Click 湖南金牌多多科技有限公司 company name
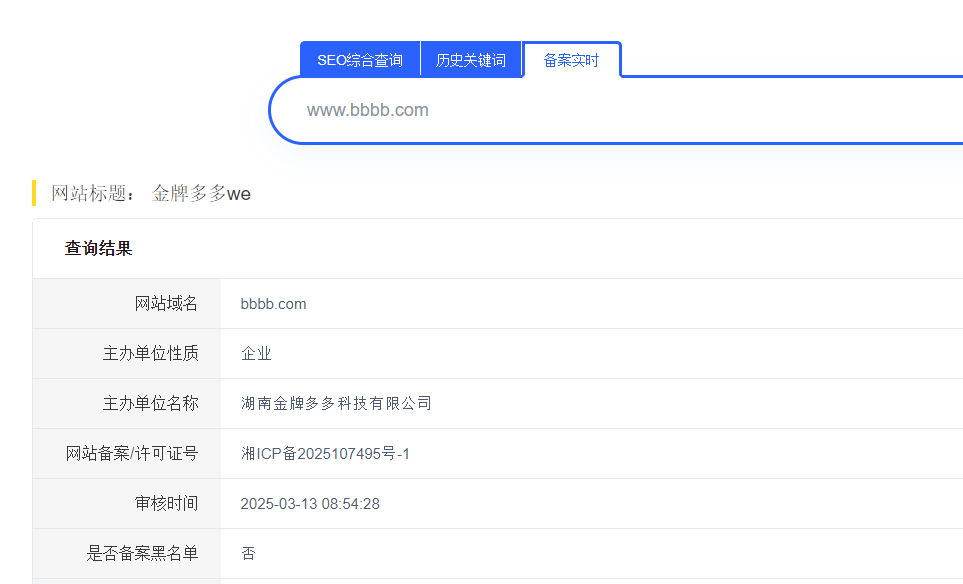The height and width of the screenshot is (584, 963). (336, 403)
